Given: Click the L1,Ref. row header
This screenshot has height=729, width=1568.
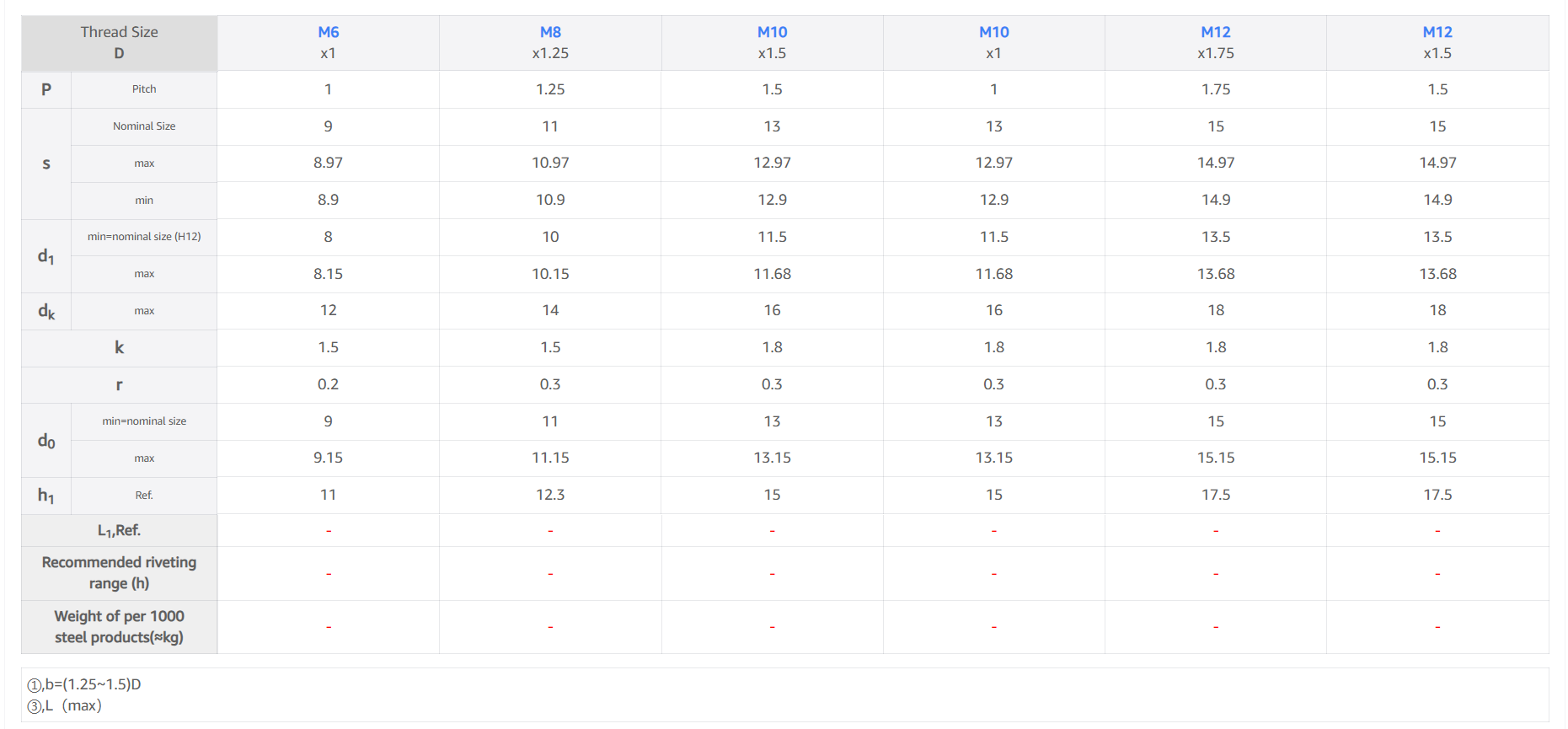Looking at the screenshot, I should 119,531.
